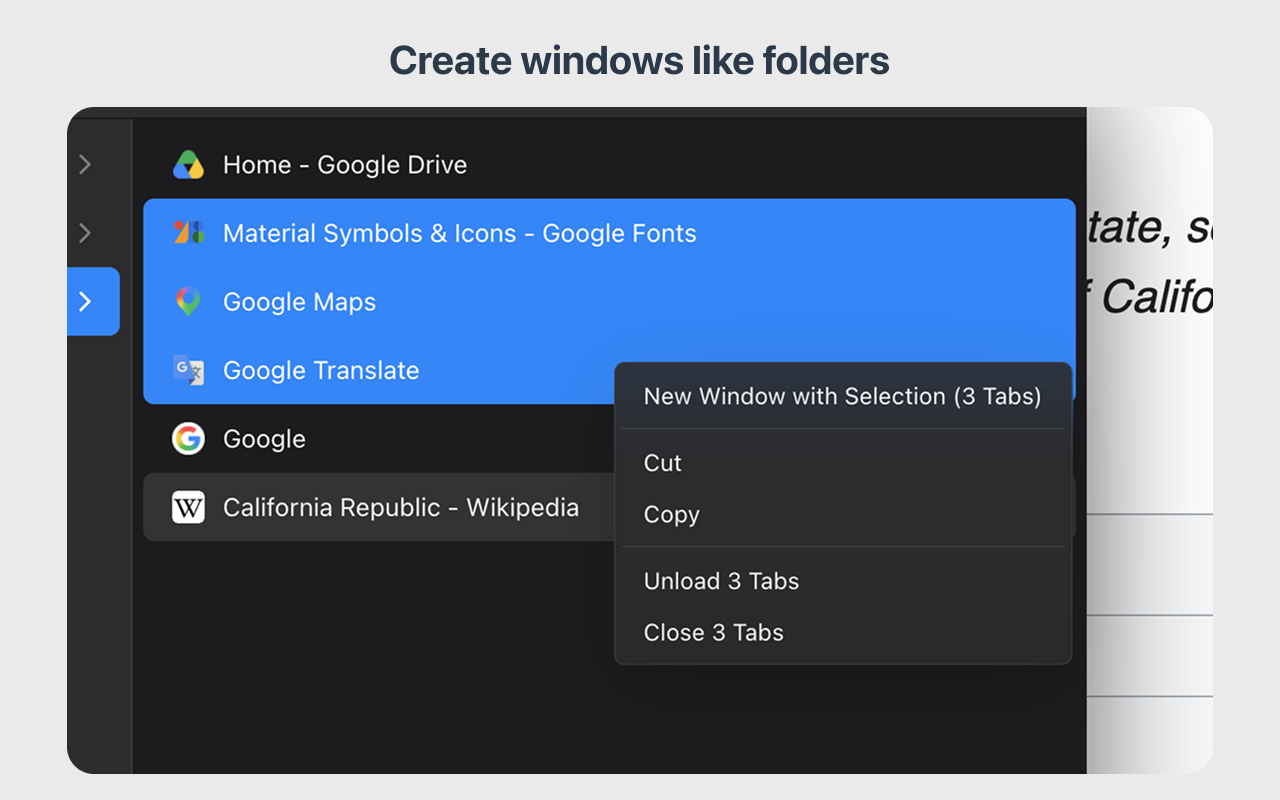Screen dimensions: 1280x800
Task: Click the Google Maps pin icon
Action: tap(188, 301)
